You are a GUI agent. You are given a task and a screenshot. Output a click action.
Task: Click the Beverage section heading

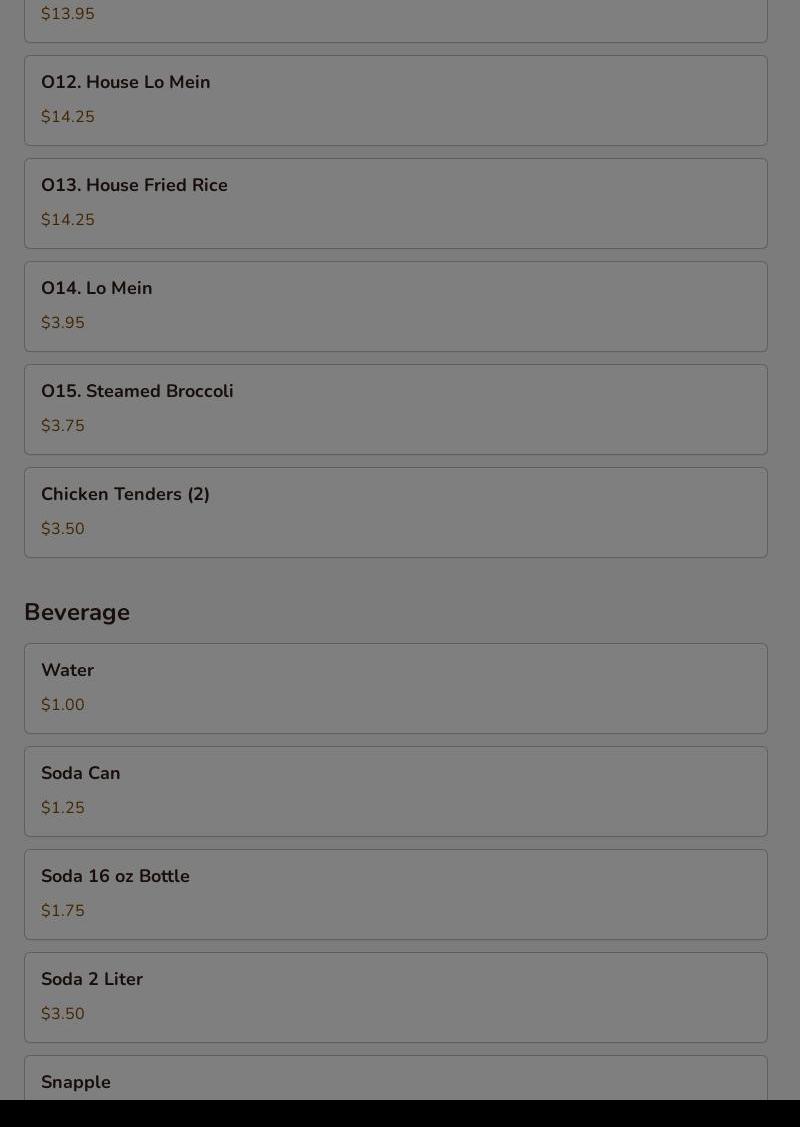(x=77, y=612)
